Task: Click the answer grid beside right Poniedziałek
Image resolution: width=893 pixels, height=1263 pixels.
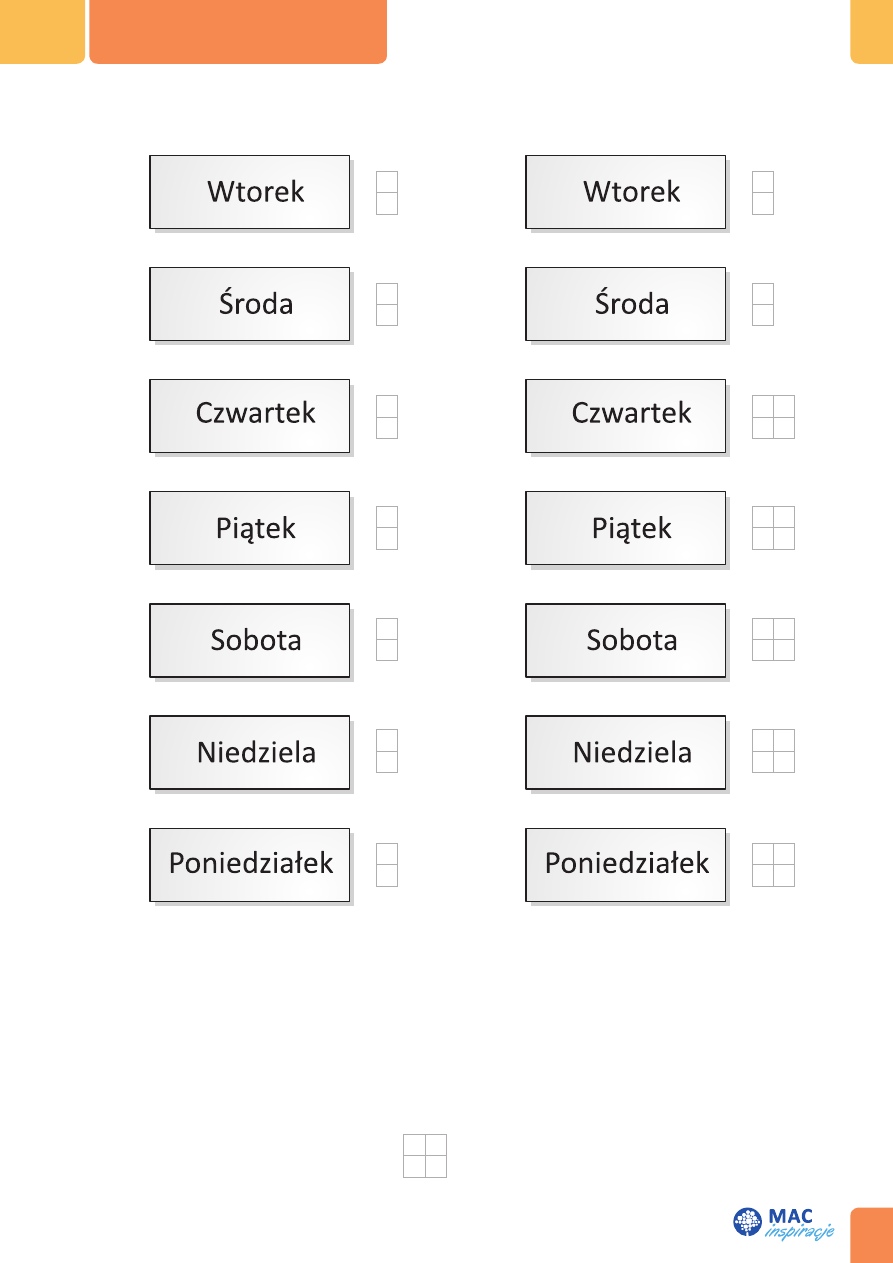Action: (773, 864)
